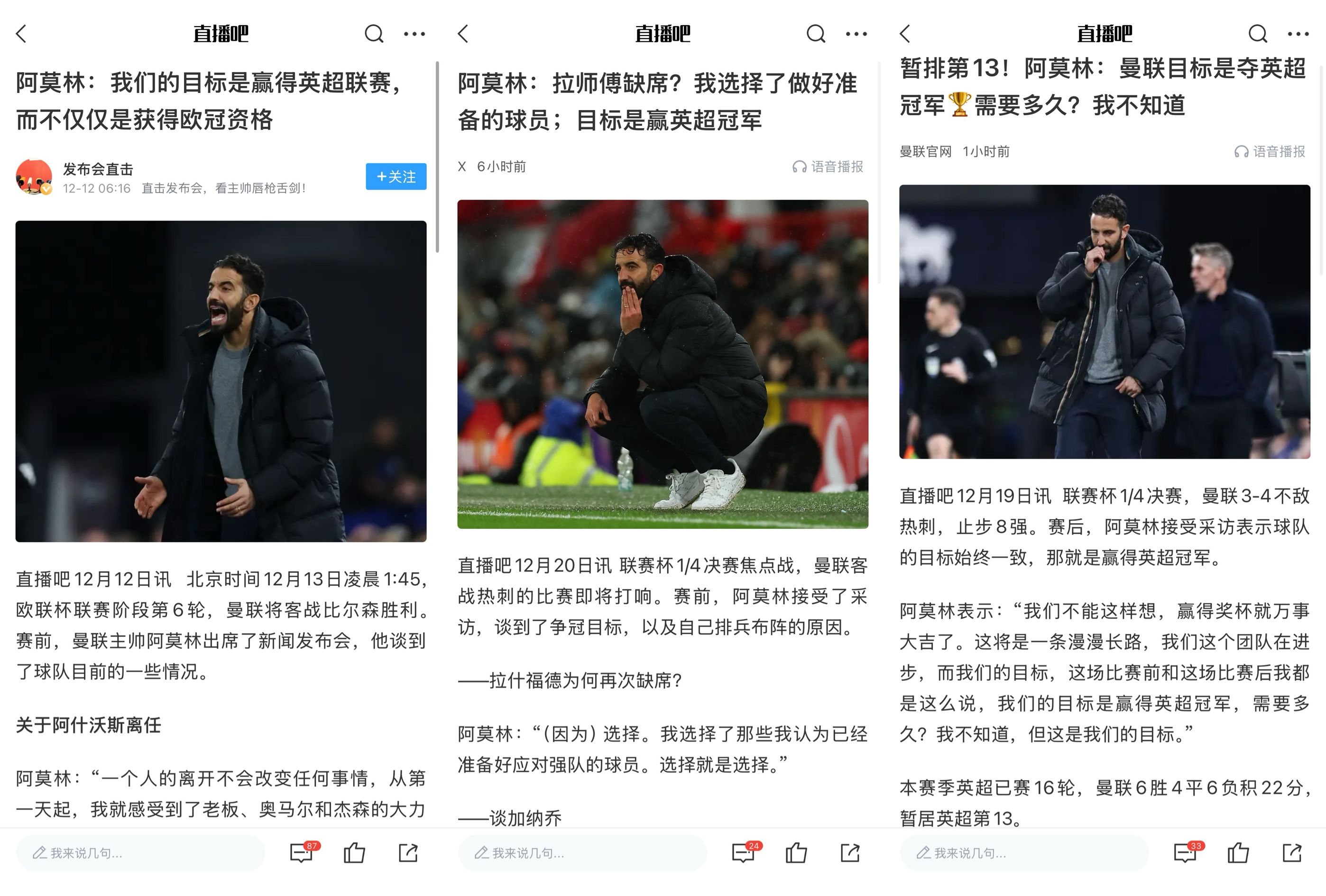Click the comment field in the left panel

[140, 853]
